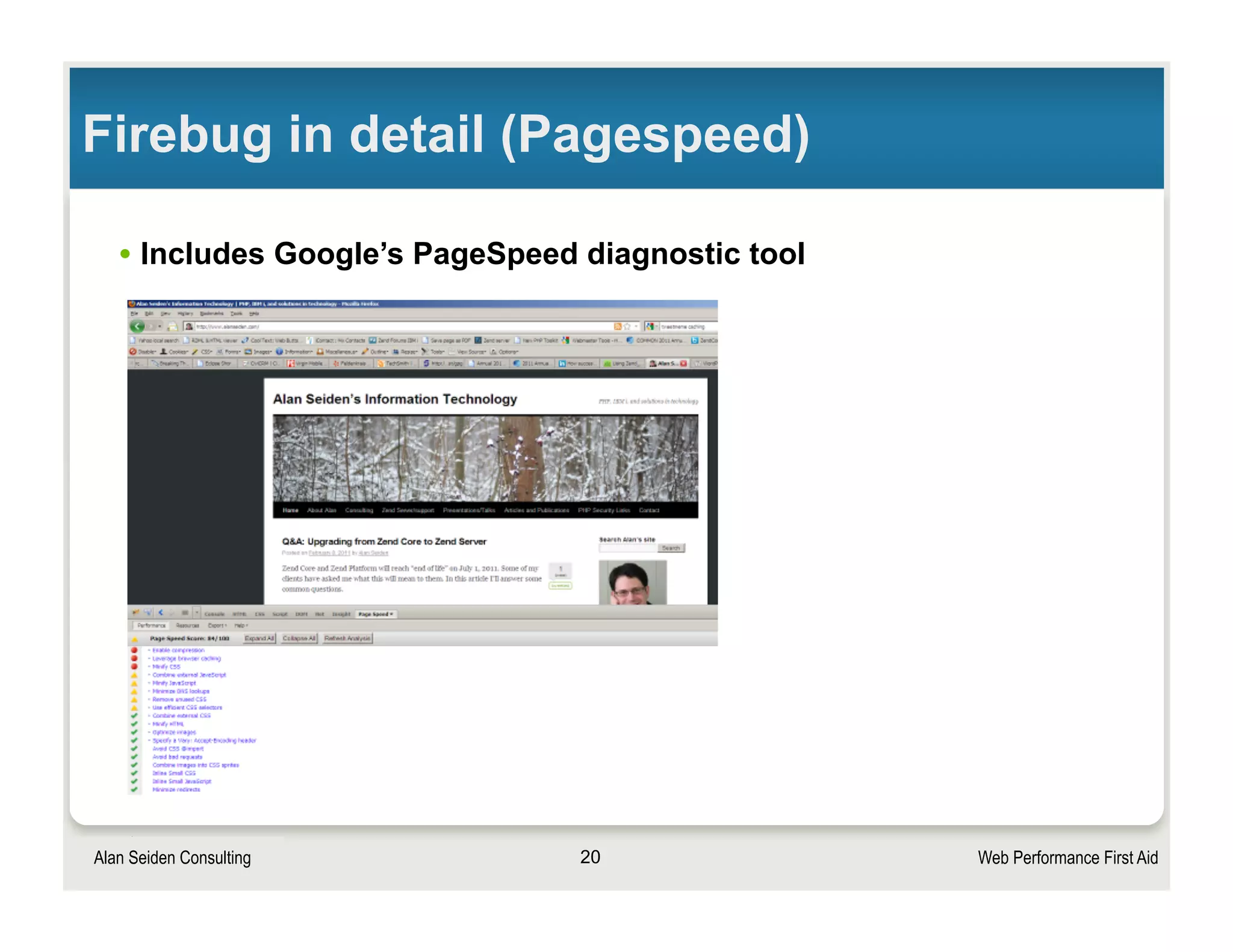Click the Minimize redirects link
Image resolution: width=1233 pixels, height=952 pixels.
[176, 790]
